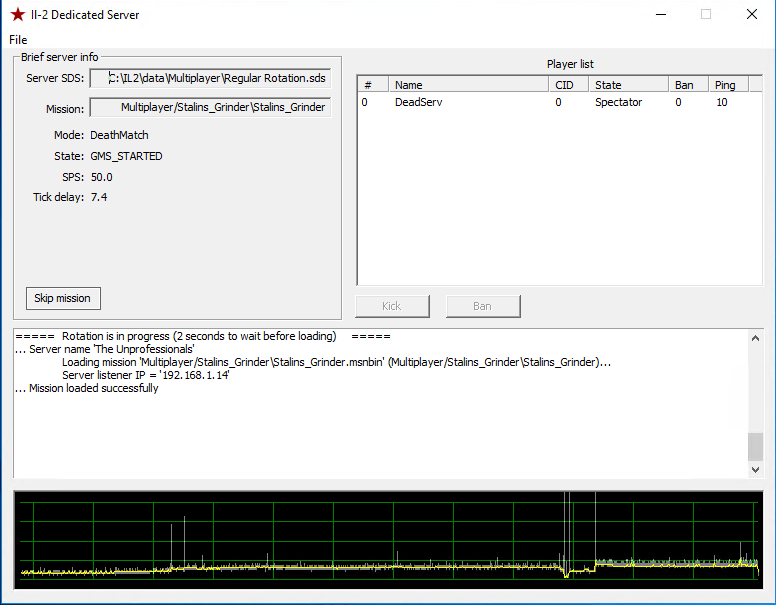Click the log scrollbar thumb

[x=755, y=446]
